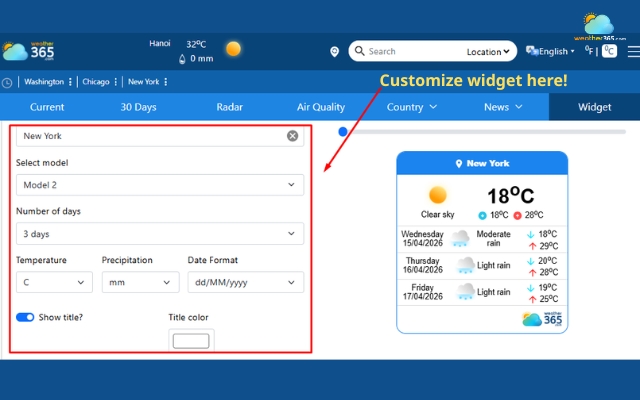
Task: Open the New York recent location link
Action: pyautogui.click(x=143, y=82)
